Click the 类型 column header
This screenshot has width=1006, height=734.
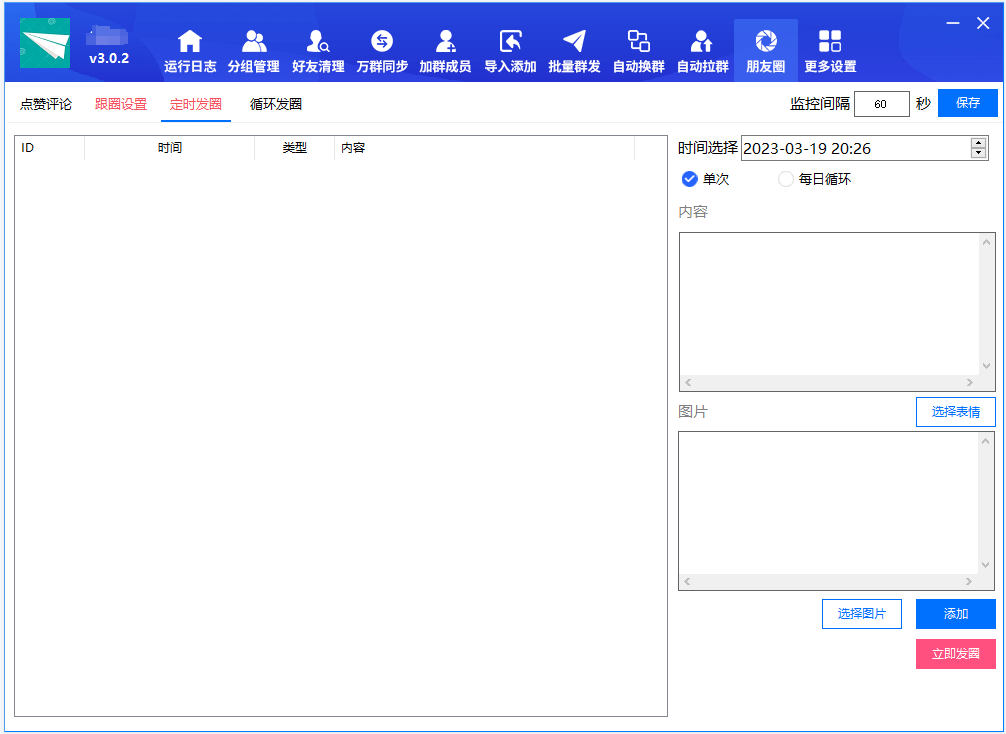pyautogui.click(x=294, y=148)
